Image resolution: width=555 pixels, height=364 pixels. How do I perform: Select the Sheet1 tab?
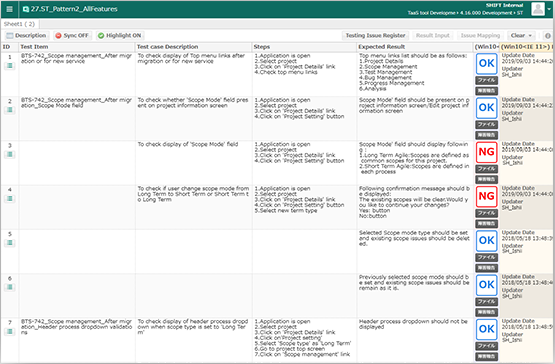19,24
